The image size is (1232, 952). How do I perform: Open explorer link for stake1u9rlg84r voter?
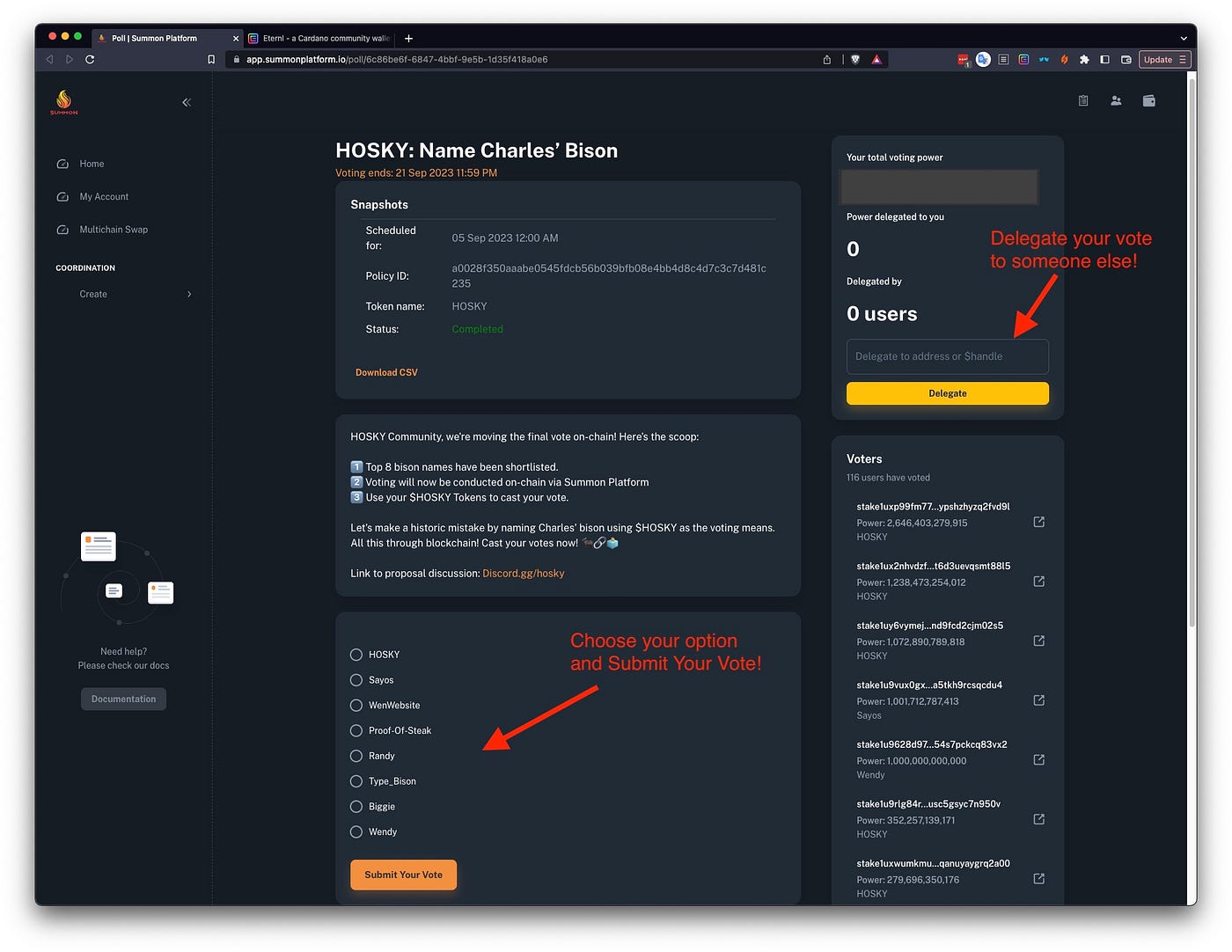pos(1038,819)
